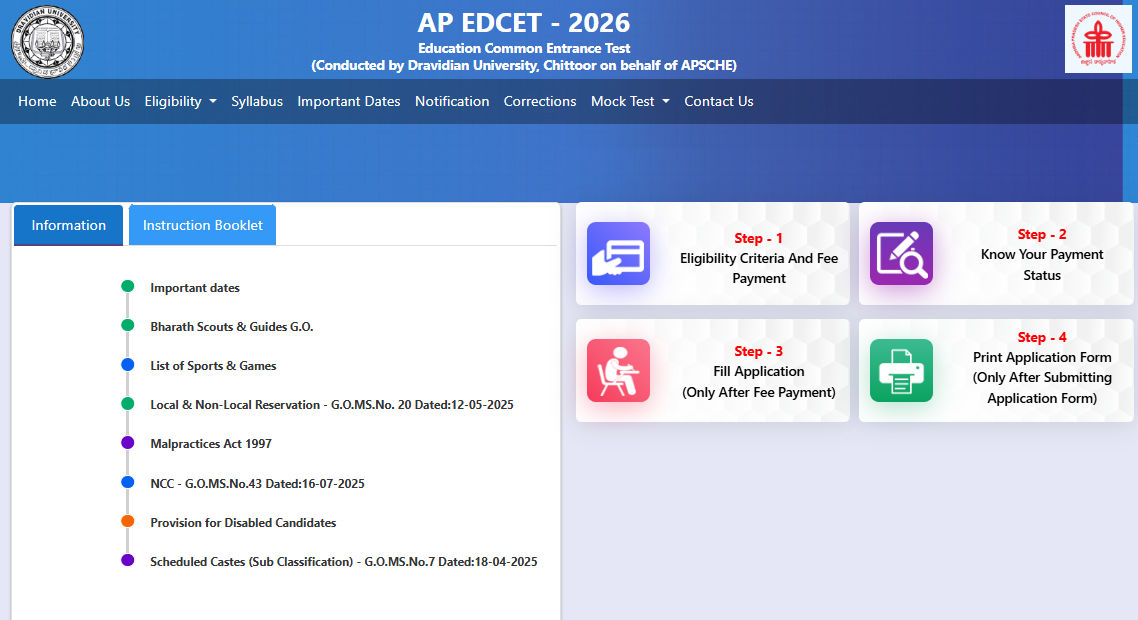1138x620 pixels.
Task: Click the blue bullet beside the NCC G.O. entry
Action: coord(128,482)
